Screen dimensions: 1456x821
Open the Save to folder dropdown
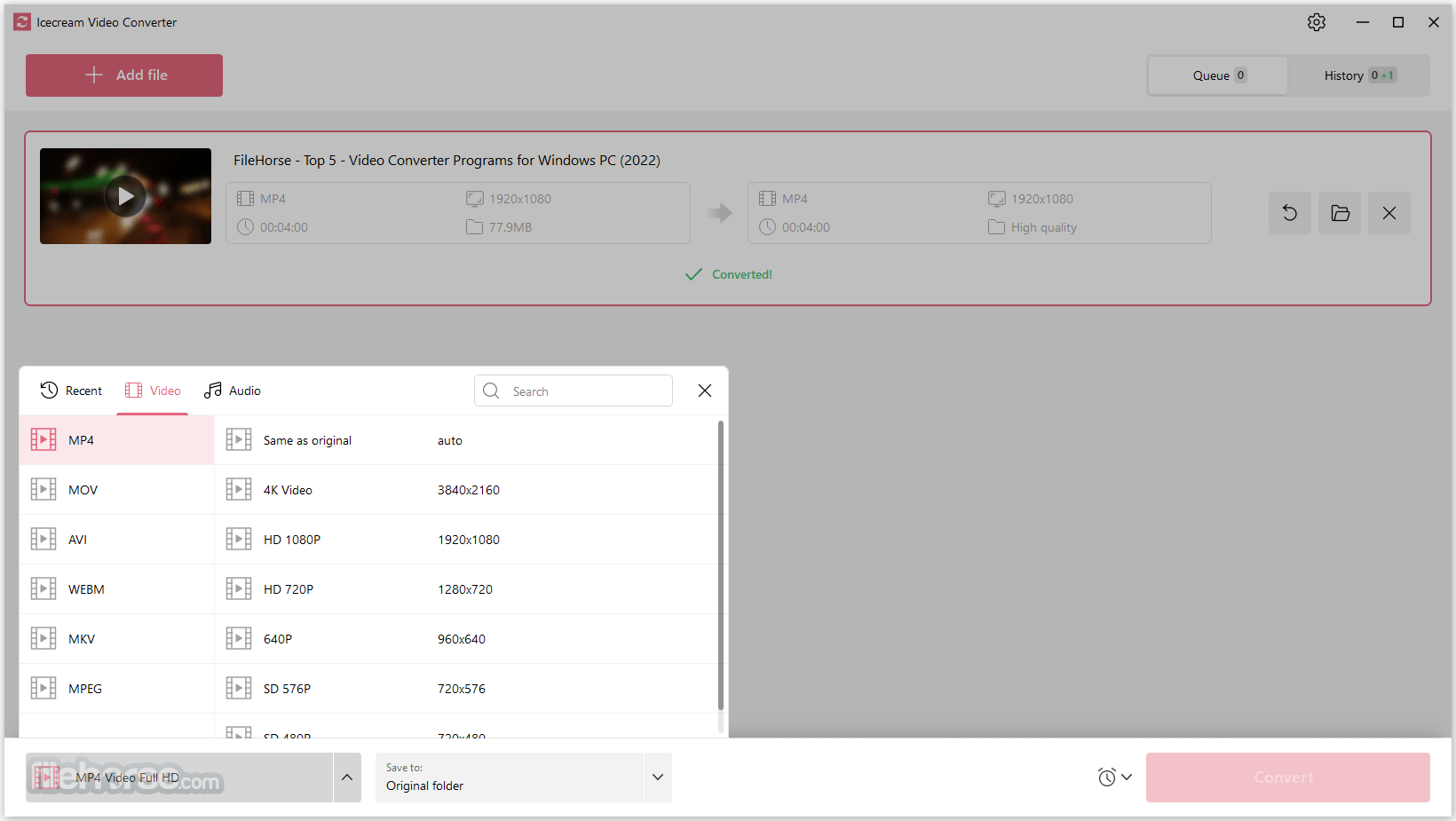pyautogui.click(x=658, y=778)
